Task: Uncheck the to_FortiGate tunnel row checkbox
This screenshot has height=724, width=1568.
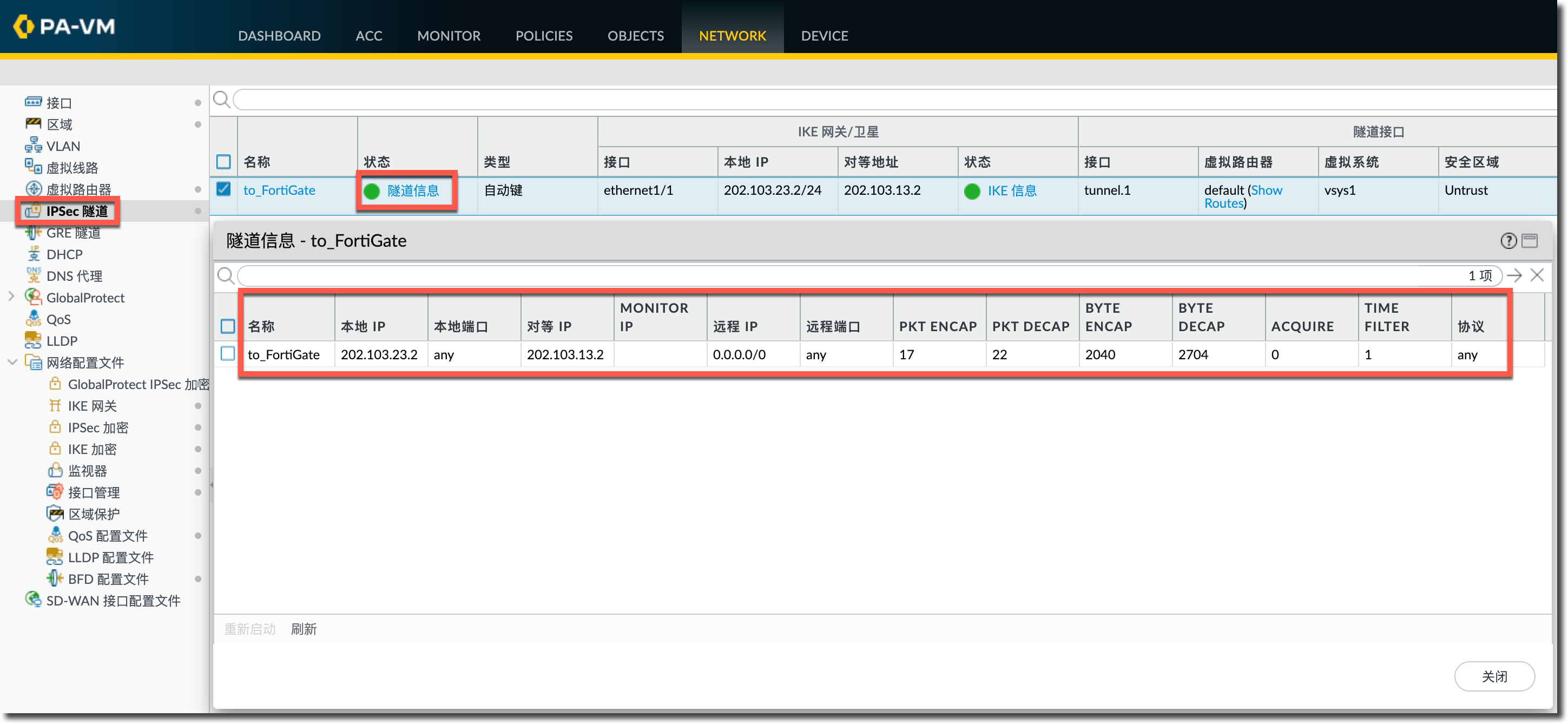Action: (223, 189)
